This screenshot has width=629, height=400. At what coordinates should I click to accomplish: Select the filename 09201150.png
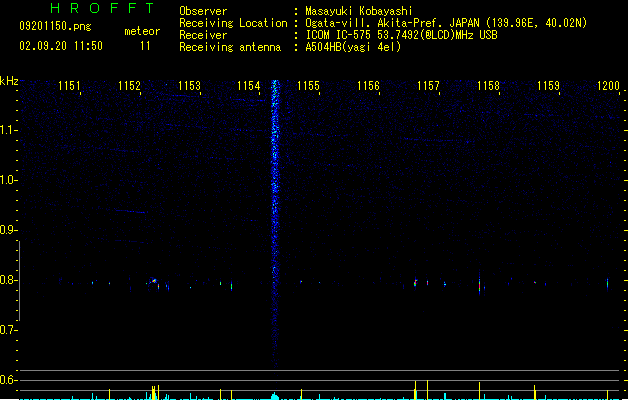click(x=55, y=26)
